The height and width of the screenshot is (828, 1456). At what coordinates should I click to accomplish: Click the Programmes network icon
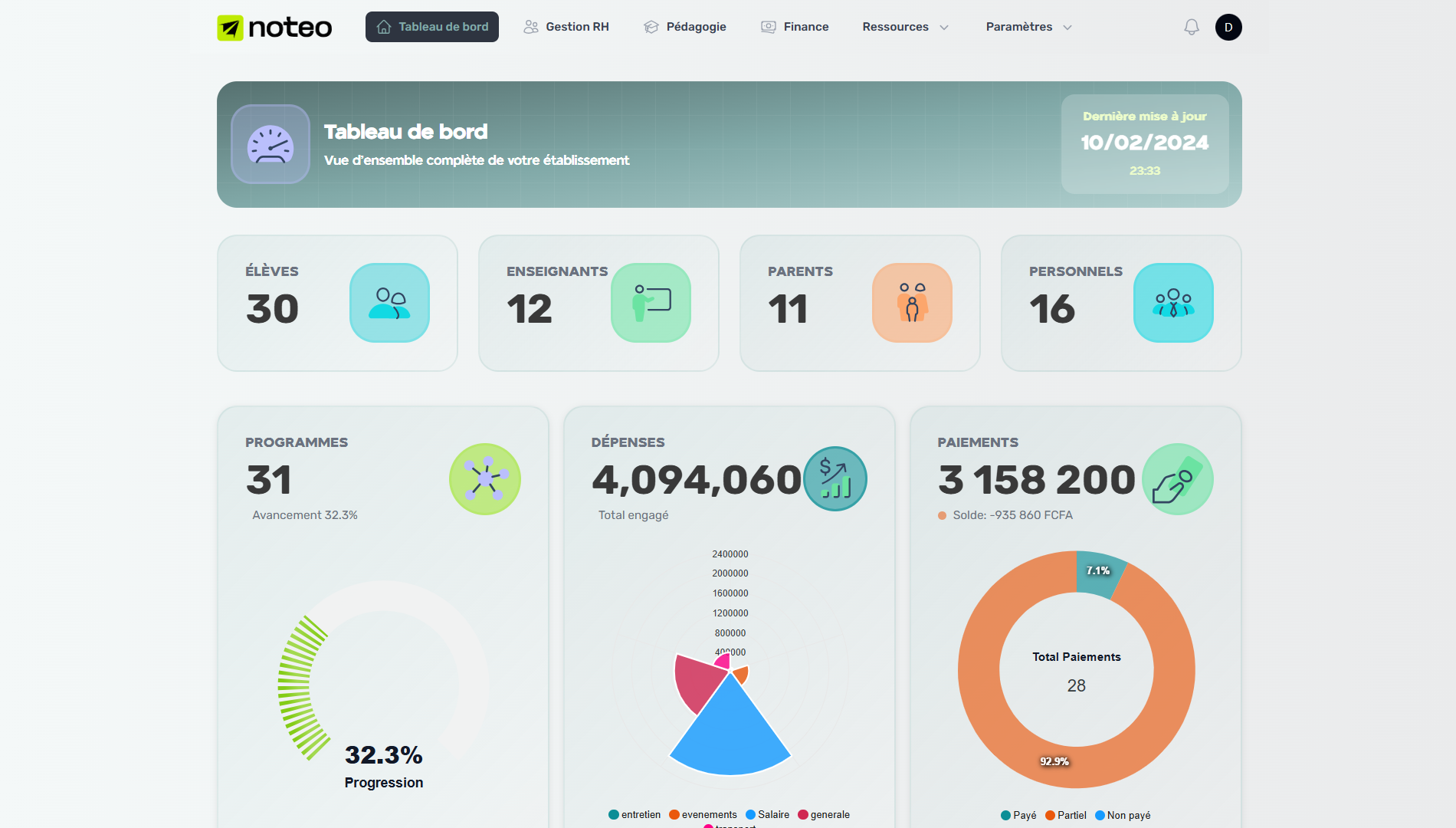485,479
